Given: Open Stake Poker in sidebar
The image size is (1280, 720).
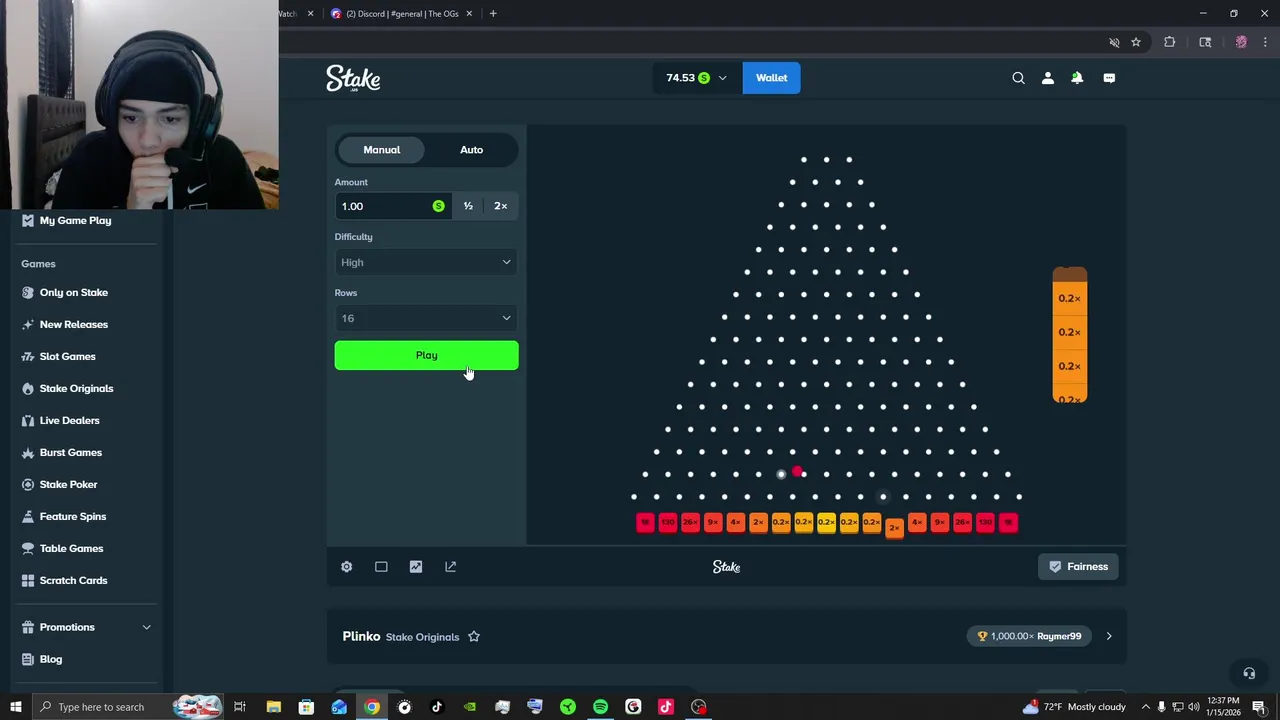Looking at the screenshot, I should pyautogui.click(x=68, y=484).
